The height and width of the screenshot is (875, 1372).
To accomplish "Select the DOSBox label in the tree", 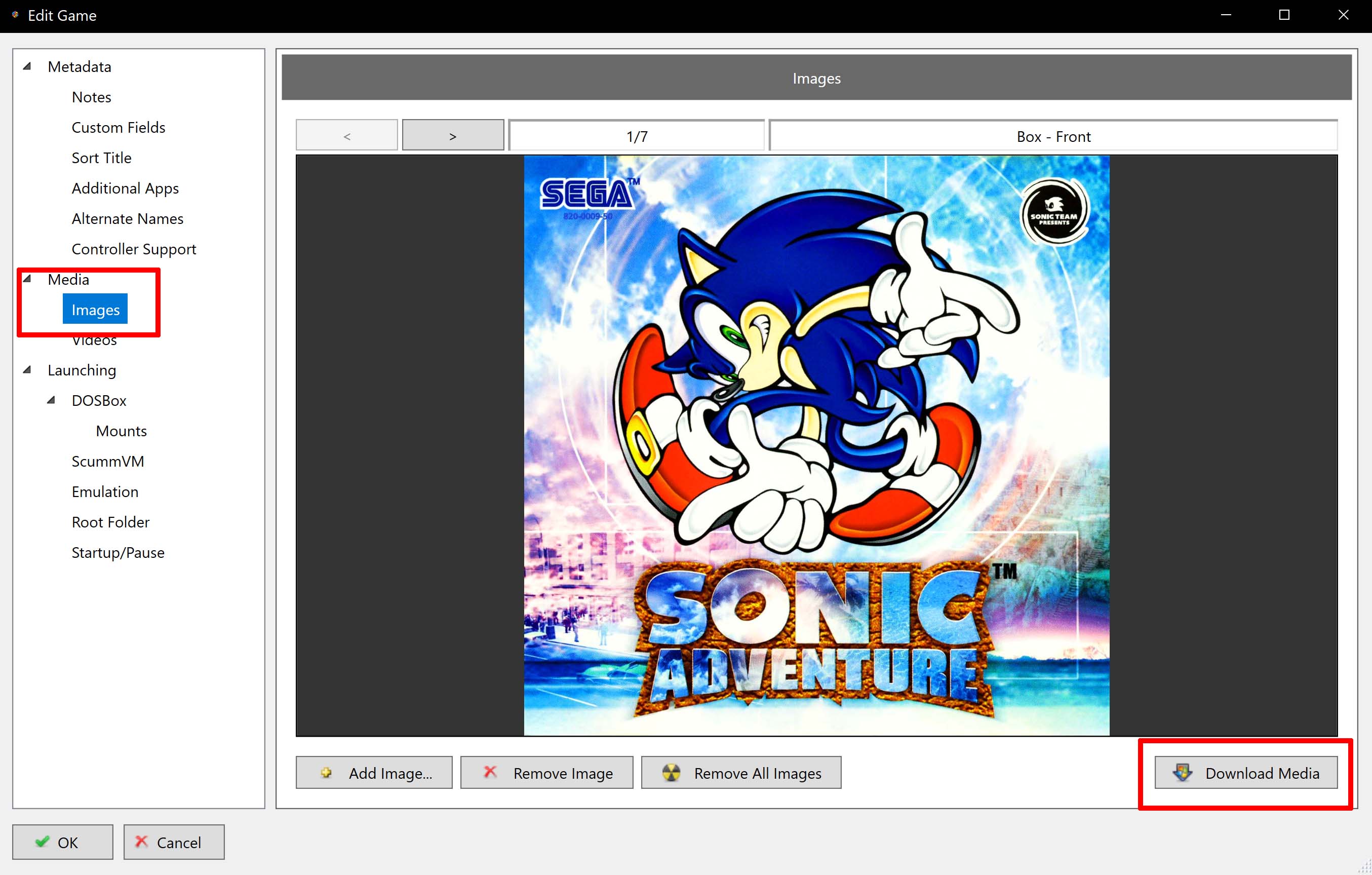I will [x=99, y=401].
